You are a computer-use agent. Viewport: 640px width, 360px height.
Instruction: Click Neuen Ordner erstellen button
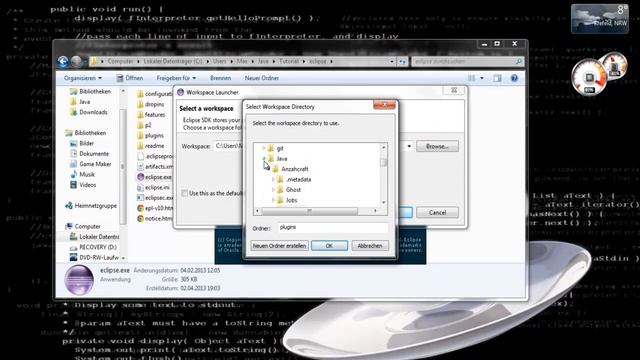point(279,246)
